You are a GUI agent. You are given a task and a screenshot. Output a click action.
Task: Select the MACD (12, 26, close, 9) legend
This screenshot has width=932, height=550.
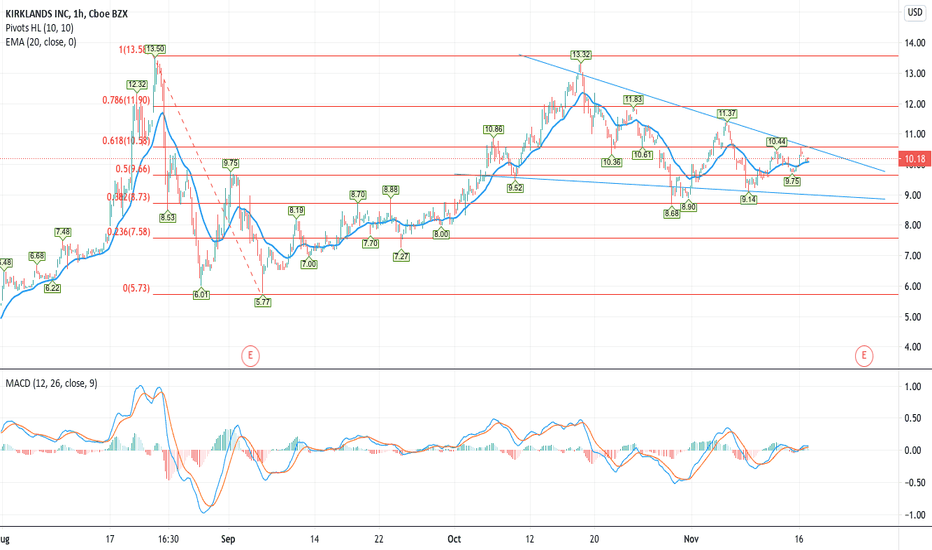pyautogui.click(x=51, y=384)
